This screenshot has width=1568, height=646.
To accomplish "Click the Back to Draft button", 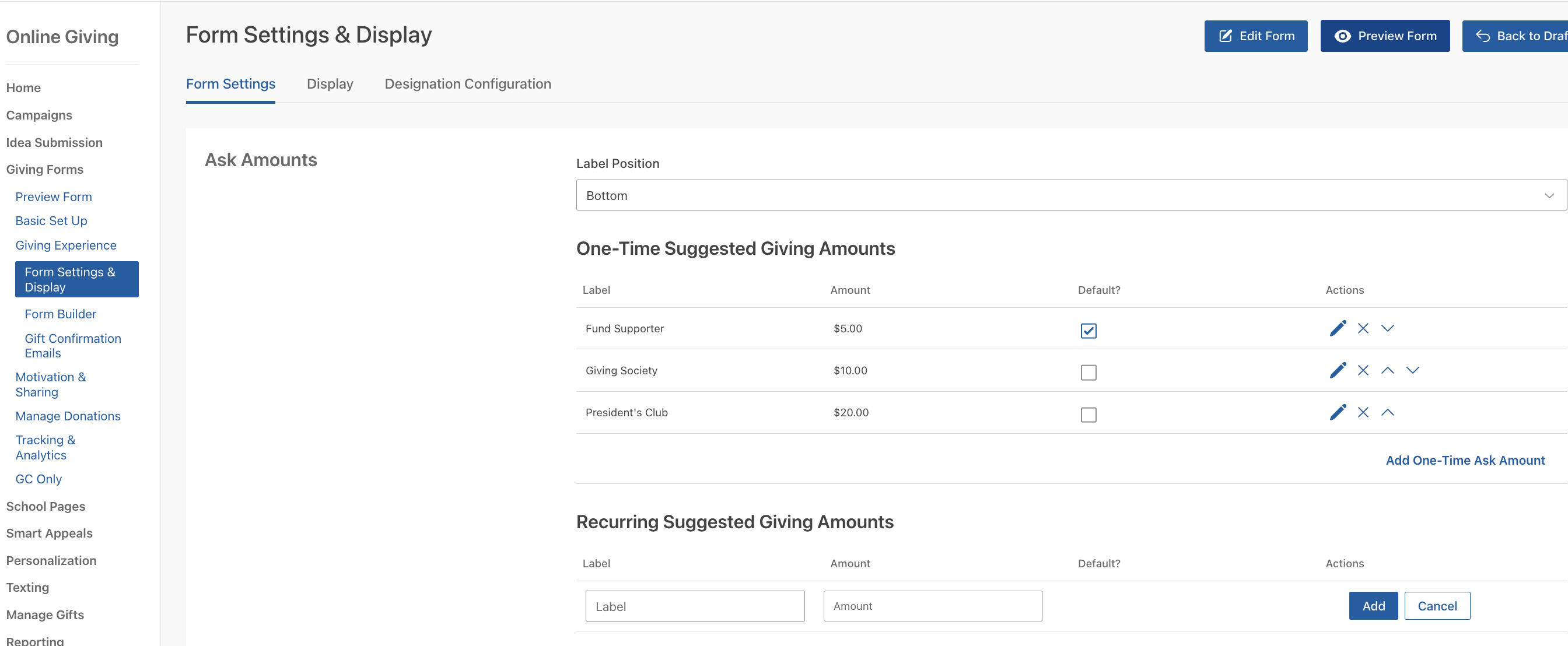I will 1515,36.
